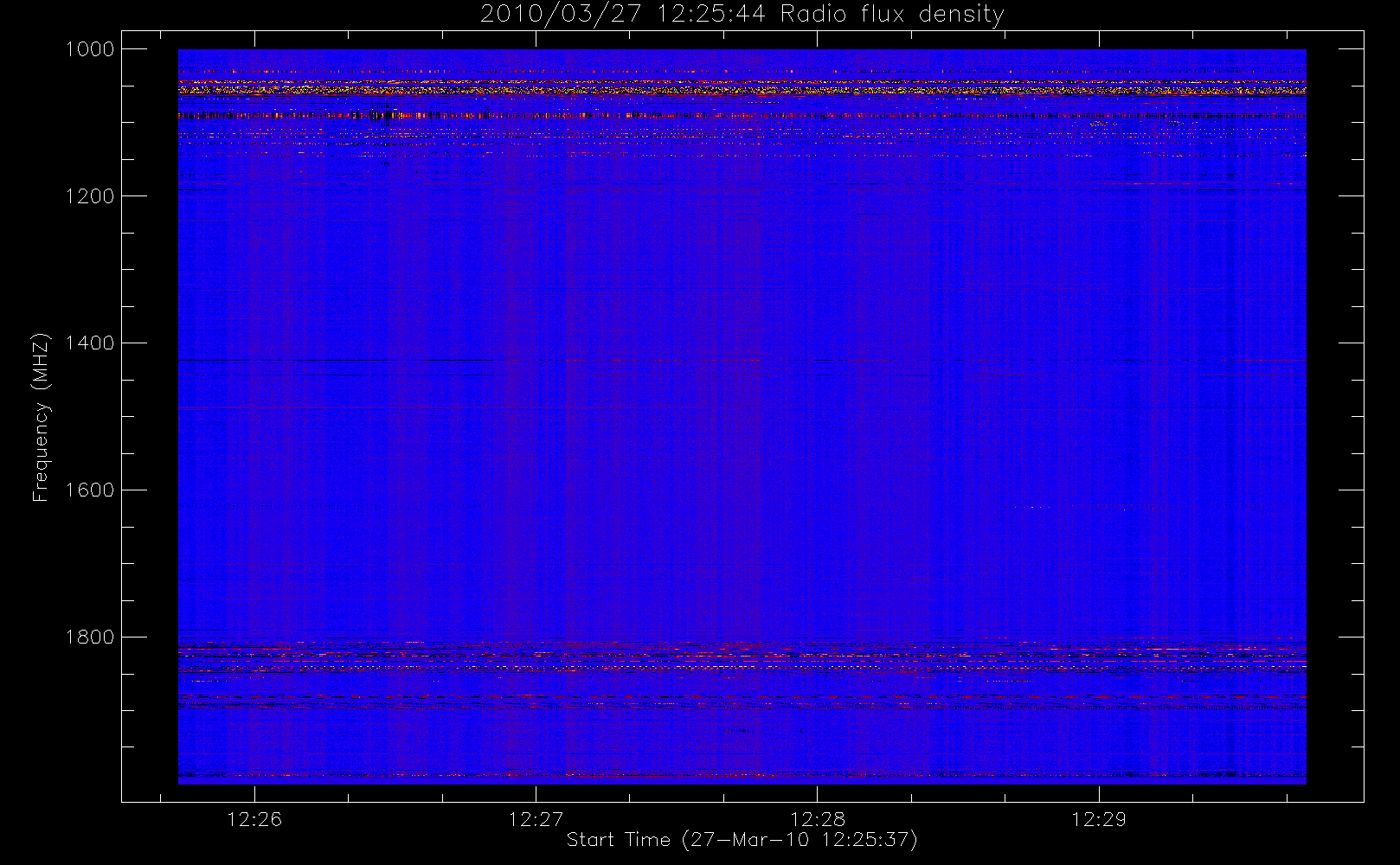
Task: Click the 12:27 time tick label
Action: 536,819
